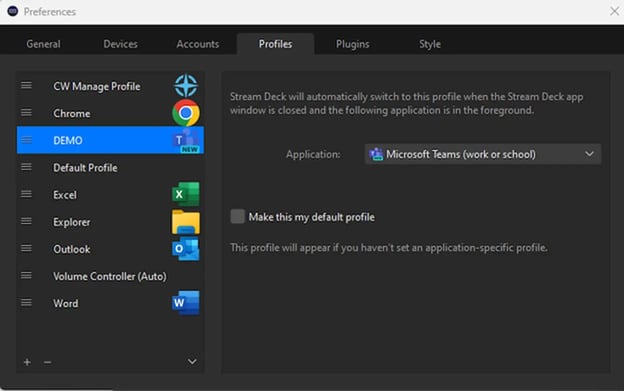Select the Explorer profile name

[x=72, y=222]
